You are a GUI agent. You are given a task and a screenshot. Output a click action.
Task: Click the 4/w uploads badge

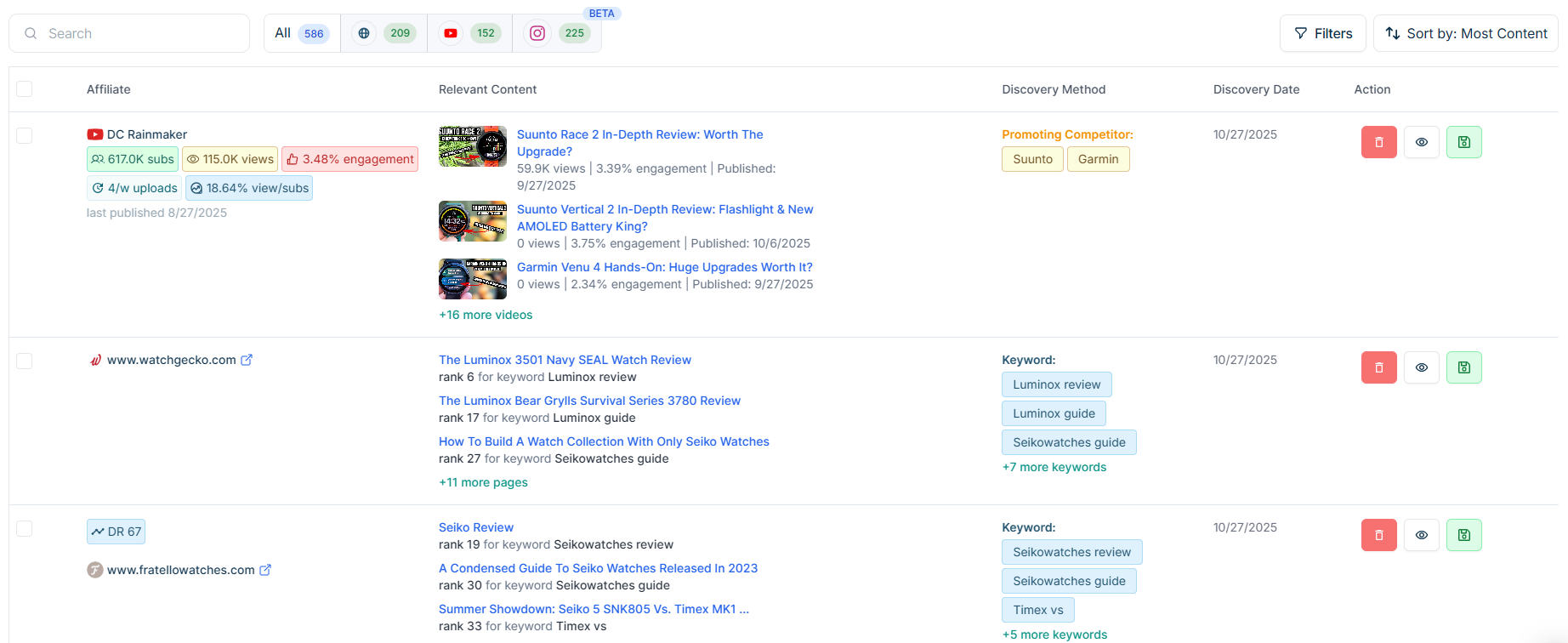point(134,188)
